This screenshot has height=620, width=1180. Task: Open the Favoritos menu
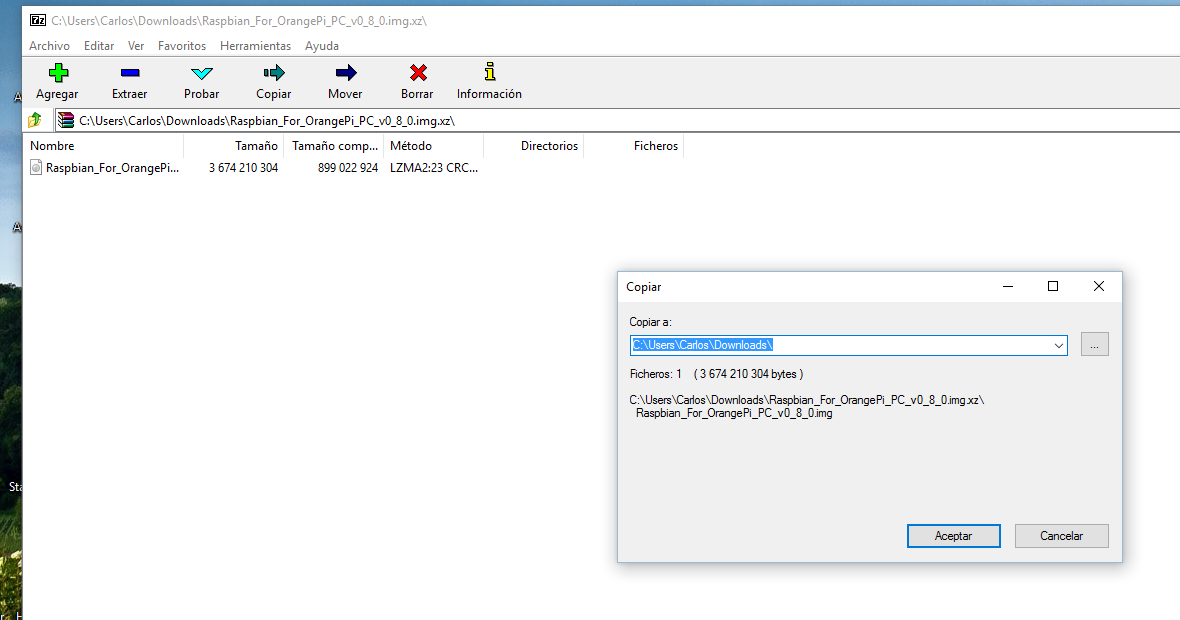[182, 46]
